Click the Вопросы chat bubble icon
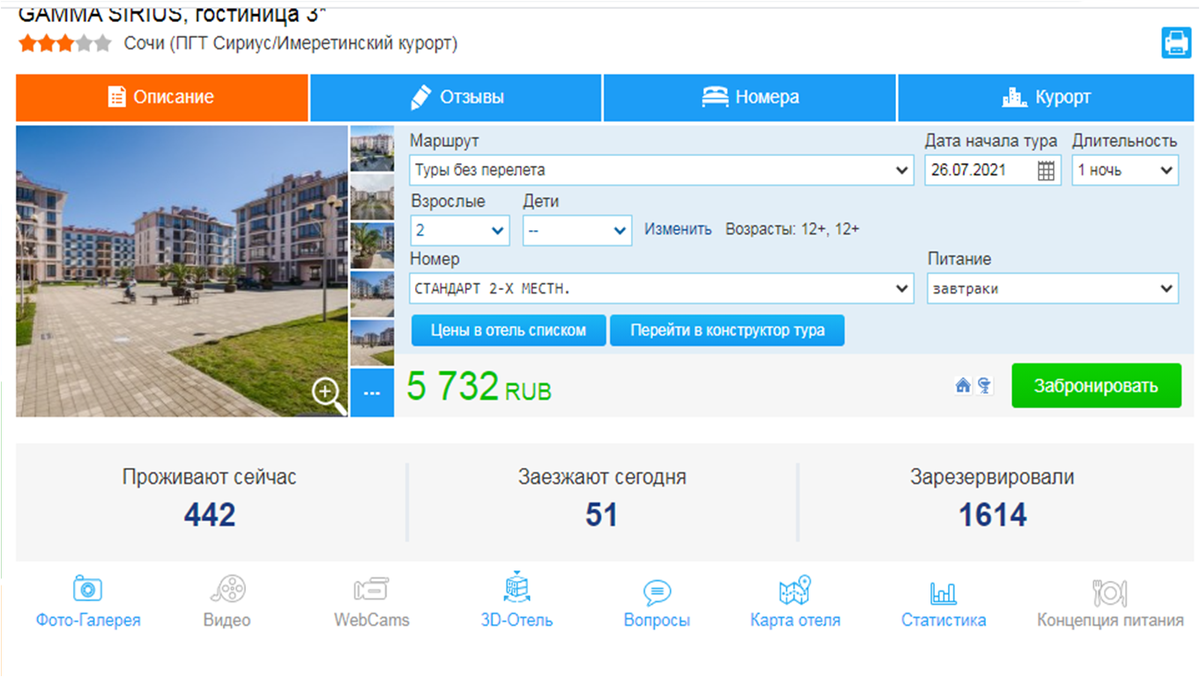 coord(657,592)
